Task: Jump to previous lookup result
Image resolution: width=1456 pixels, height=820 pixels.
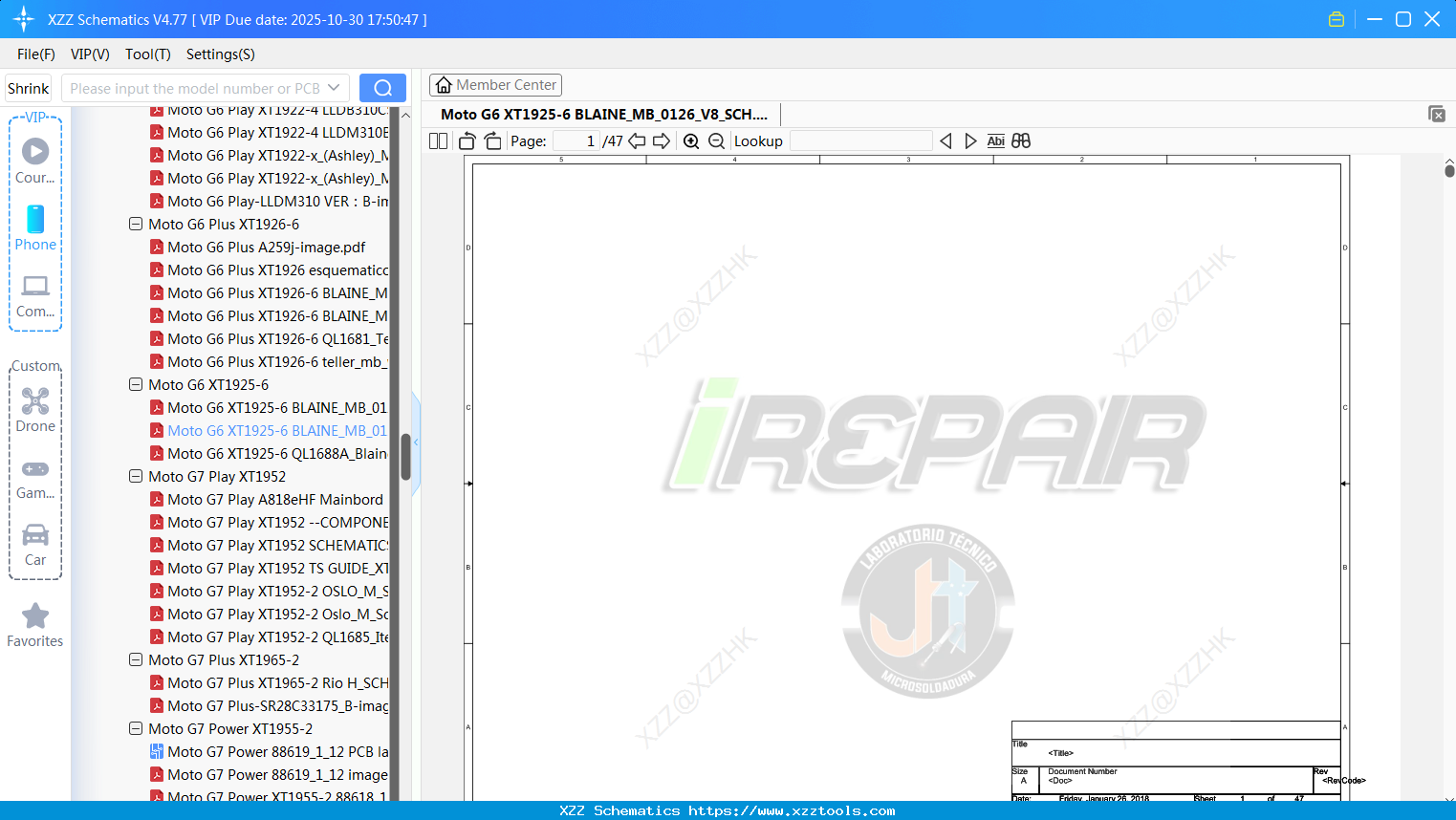Action: [x=945, y=141]
